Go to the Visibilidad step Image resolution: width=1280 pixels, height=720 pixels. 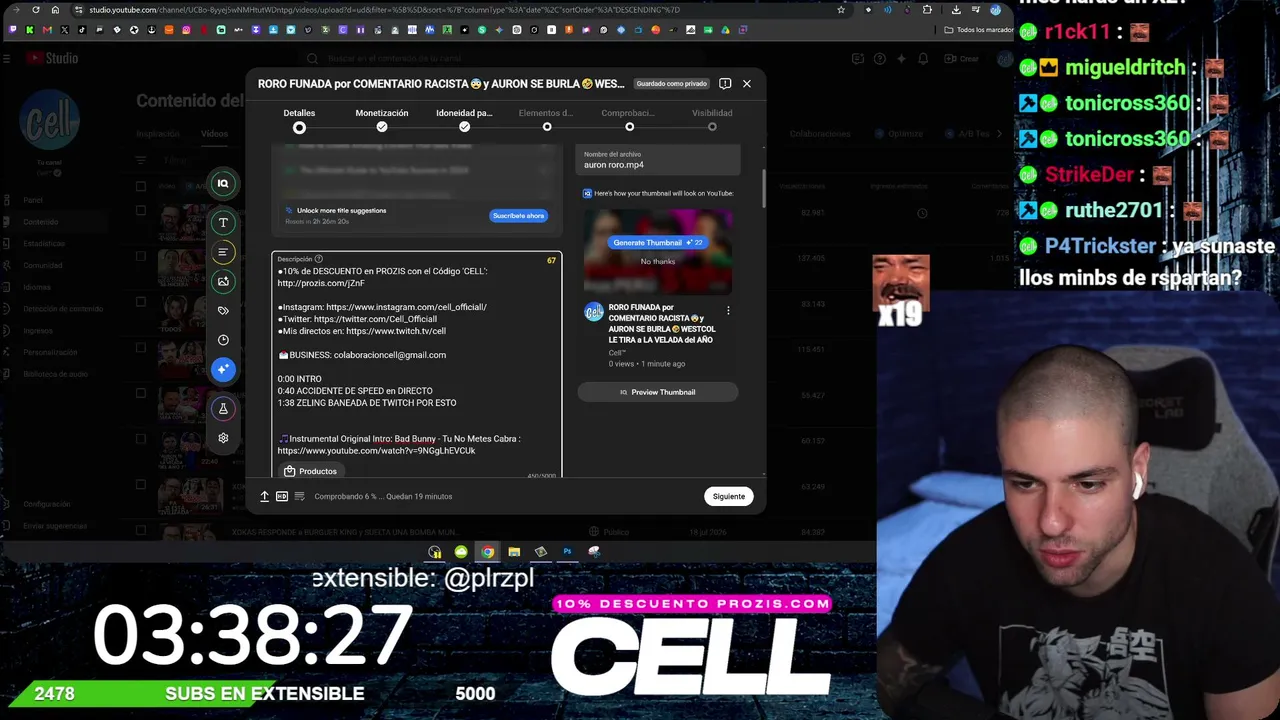pos(712,119)
